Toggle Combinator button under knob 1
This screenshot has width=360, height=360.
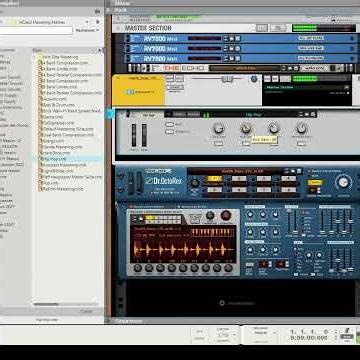pyautogui.click(x=218, y=143)
